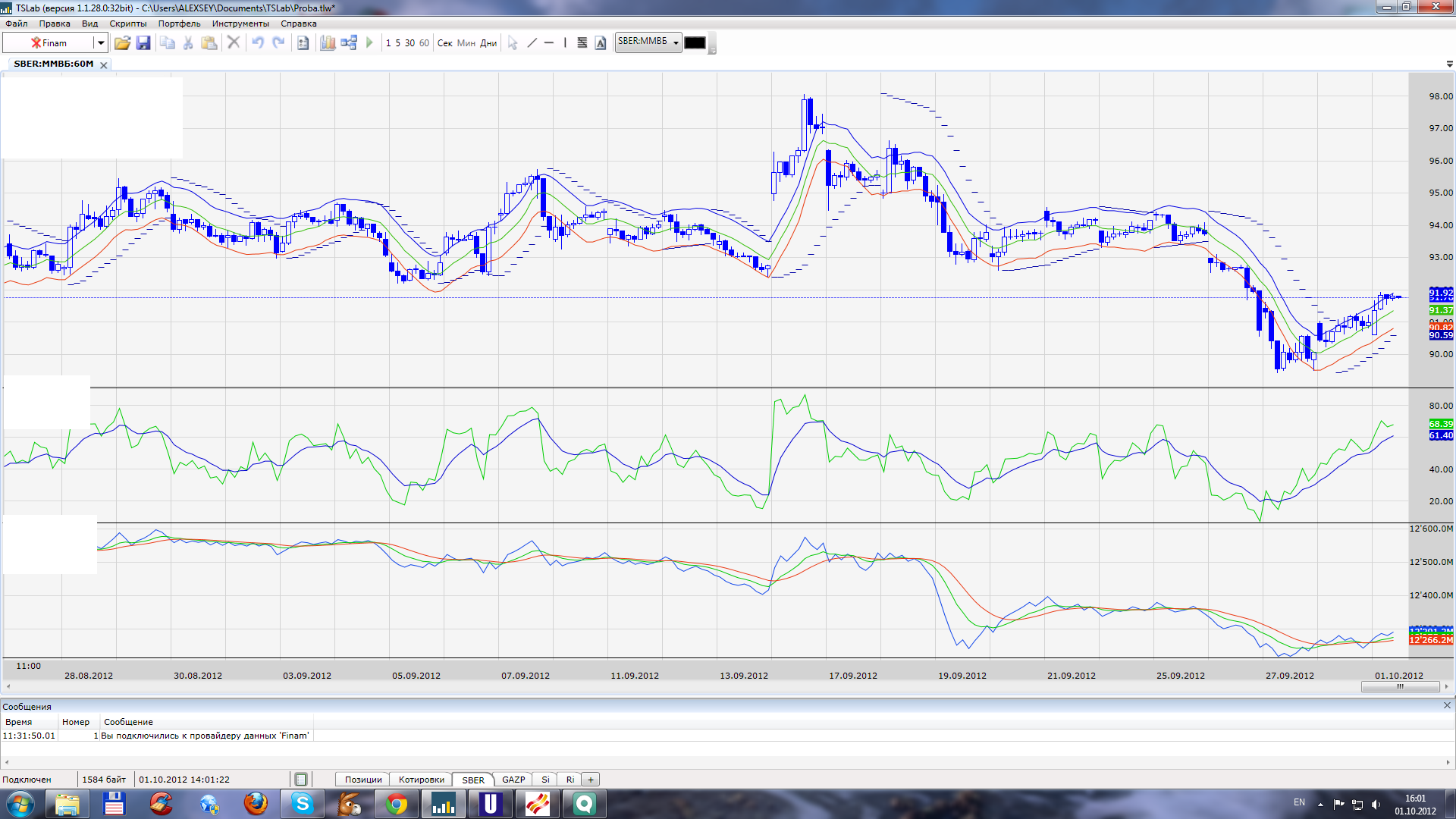Click the black color swatch in toolbar

click(695, 43)
